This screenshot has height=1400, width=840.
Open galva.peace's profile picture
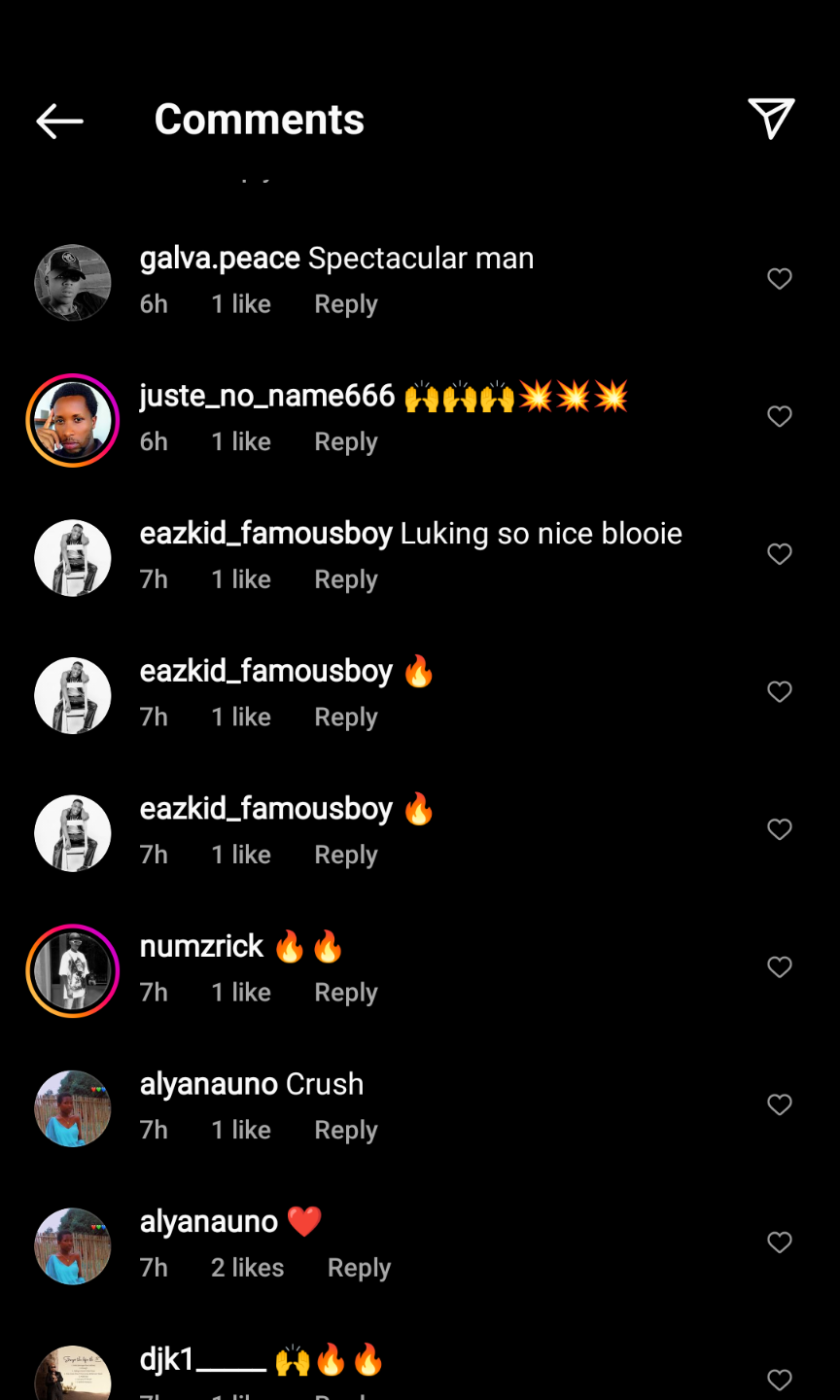point(73,282)
